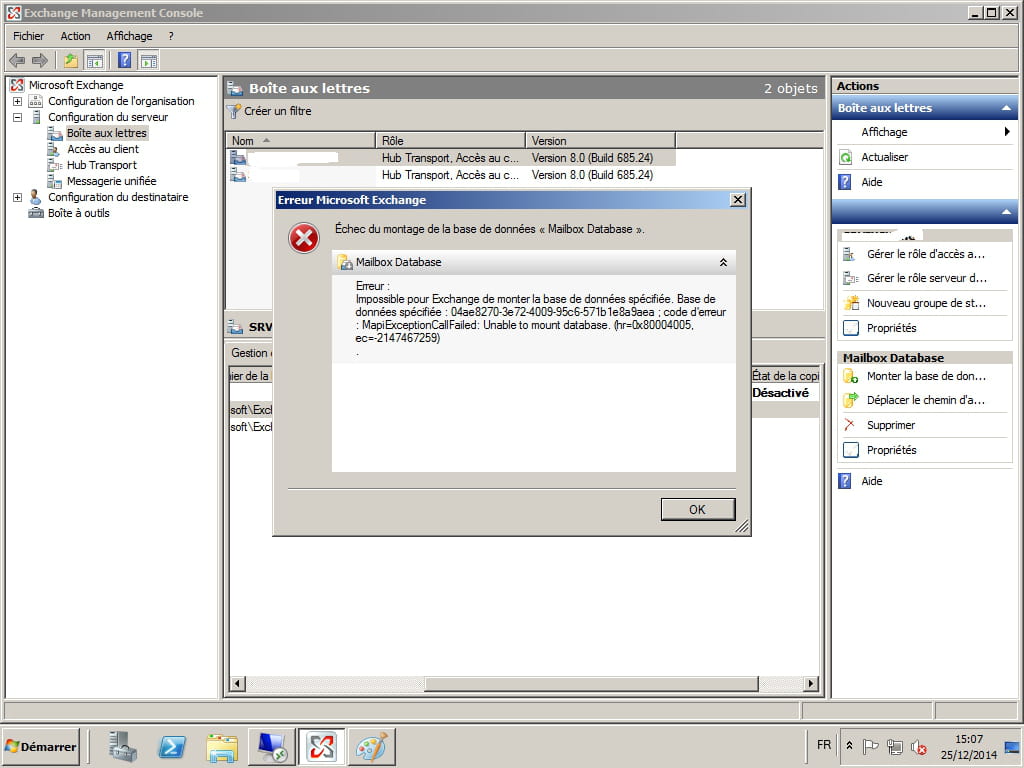This screenshot has height=768, width=1024.
Task: Select Boîte à outils tree item
Action: pos(78,213)
